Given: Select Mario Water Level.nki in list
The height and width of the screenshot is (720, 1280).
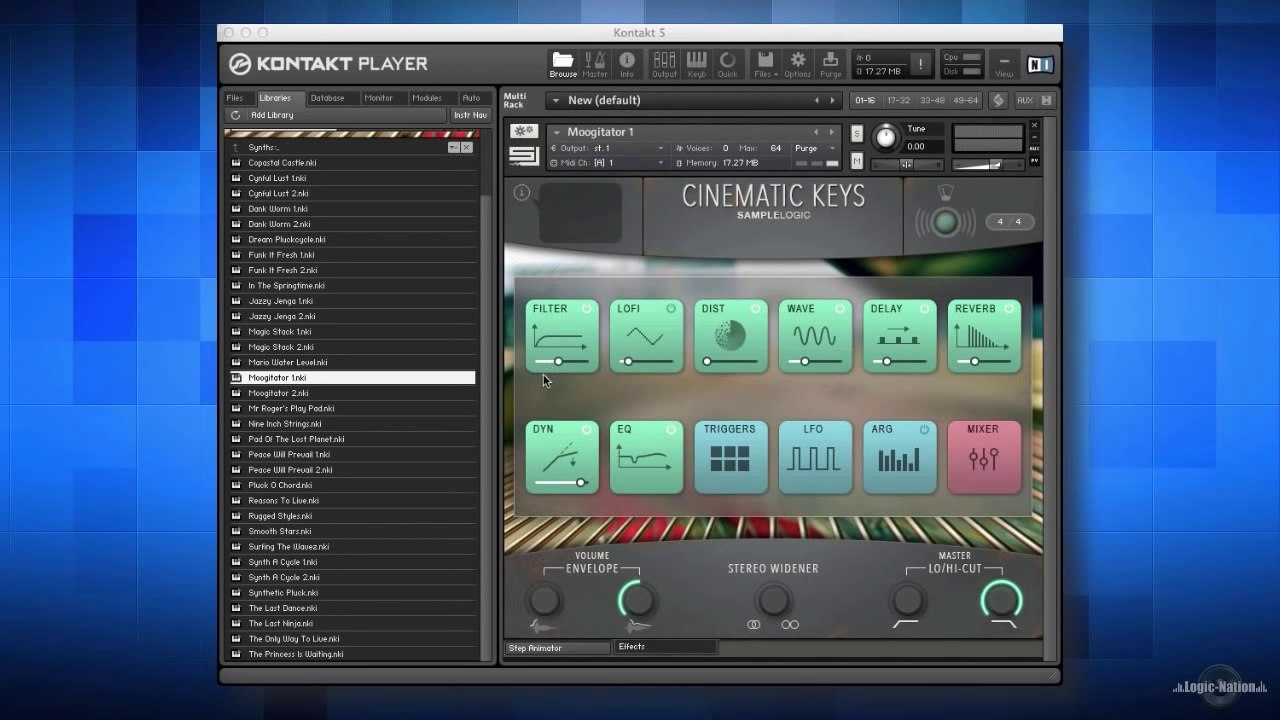Looking at the screenshot, I should [x=351, y=362].
